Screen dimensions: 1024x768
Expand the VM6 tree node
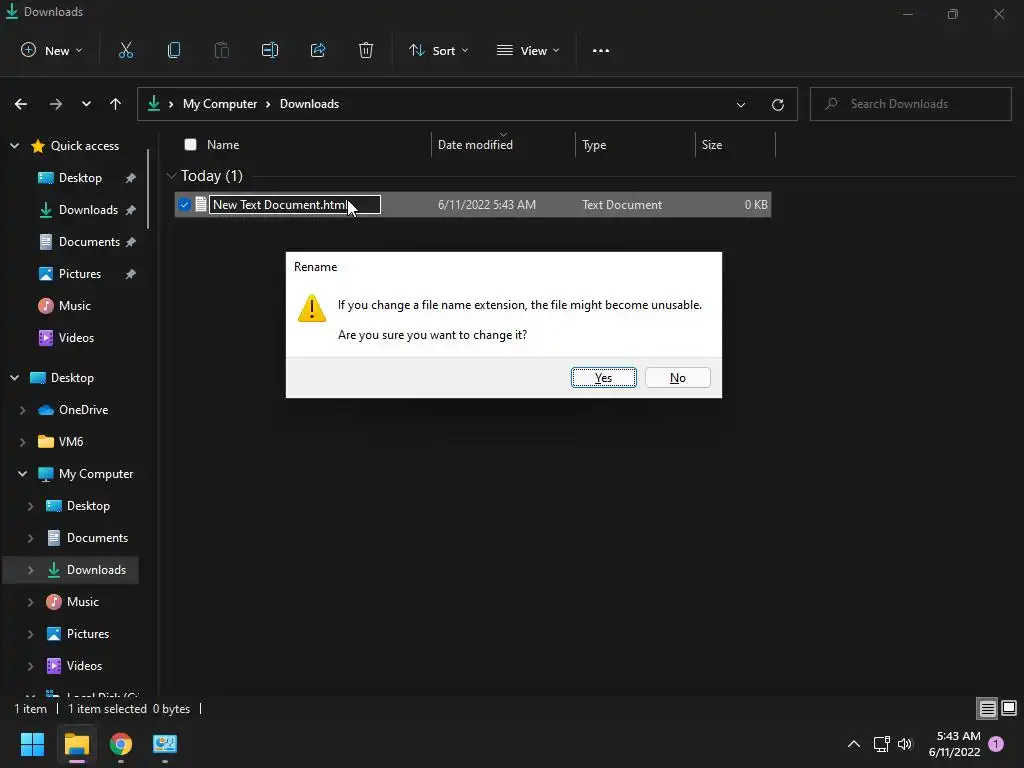pyautogui.click(x=22, y=442)
